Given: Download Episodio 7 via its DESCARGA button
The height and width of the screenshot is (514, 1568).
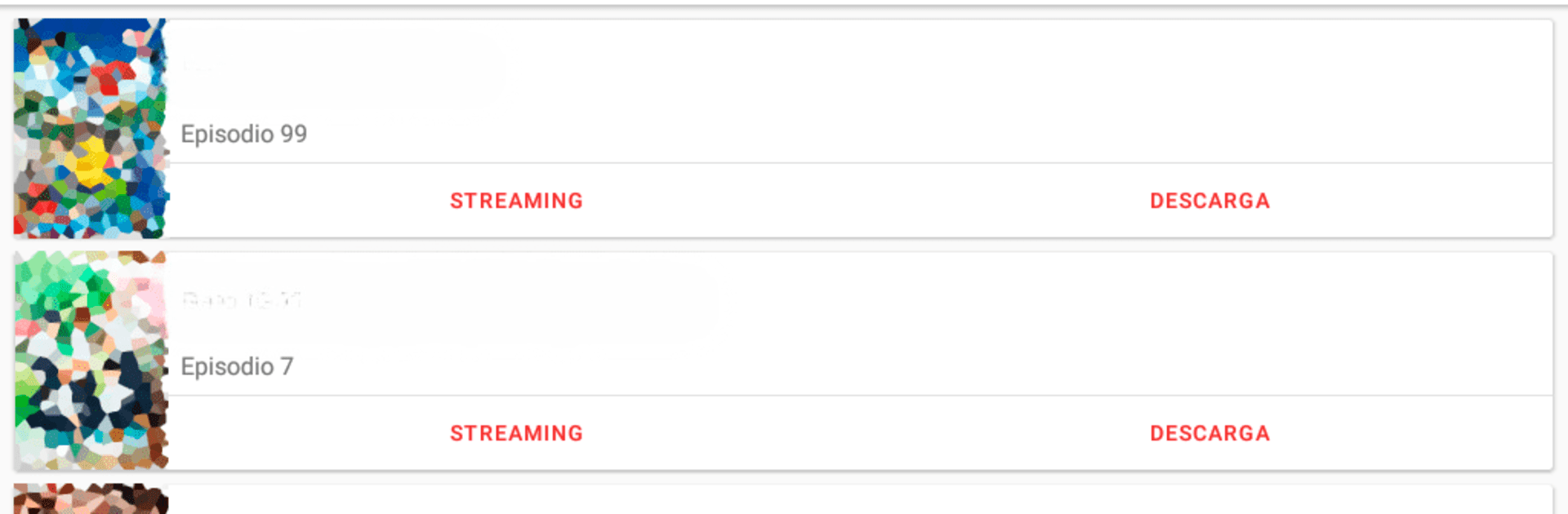Looking at the screenshot, I should click(1209, 433).
